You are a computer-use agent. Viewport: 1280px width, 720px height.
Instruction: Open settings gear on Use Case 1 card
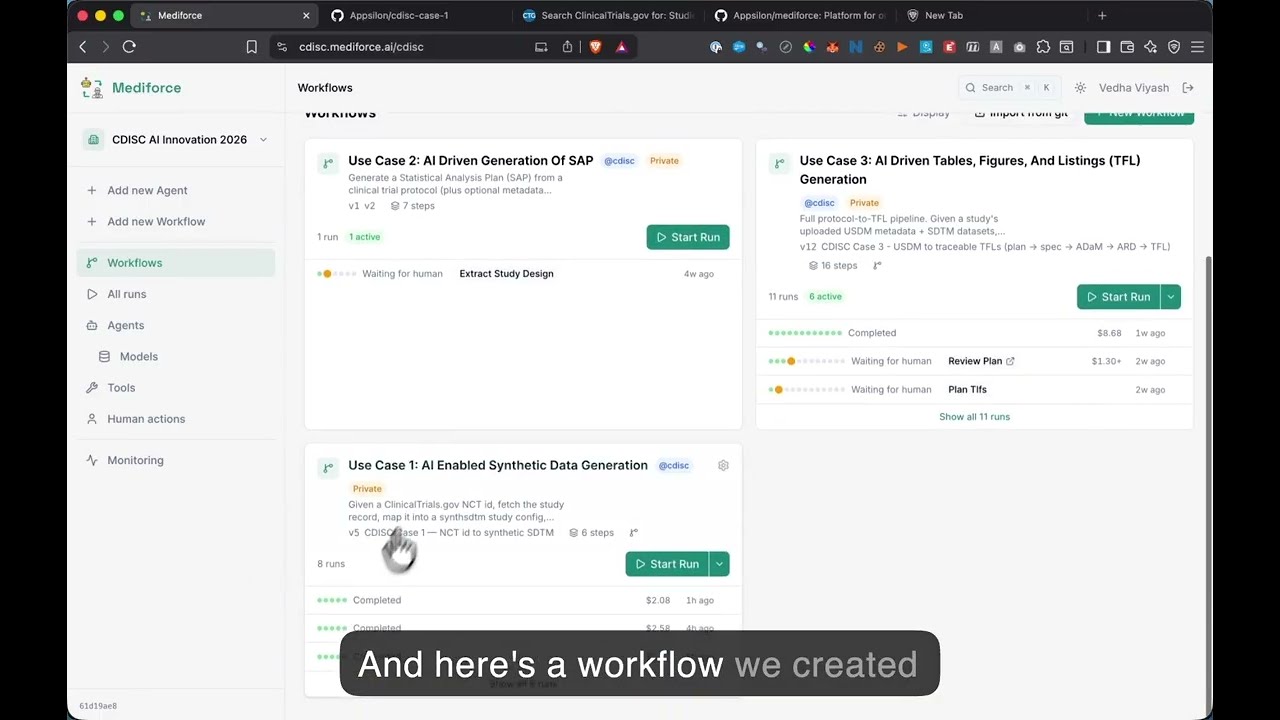[x=723, y=465]
